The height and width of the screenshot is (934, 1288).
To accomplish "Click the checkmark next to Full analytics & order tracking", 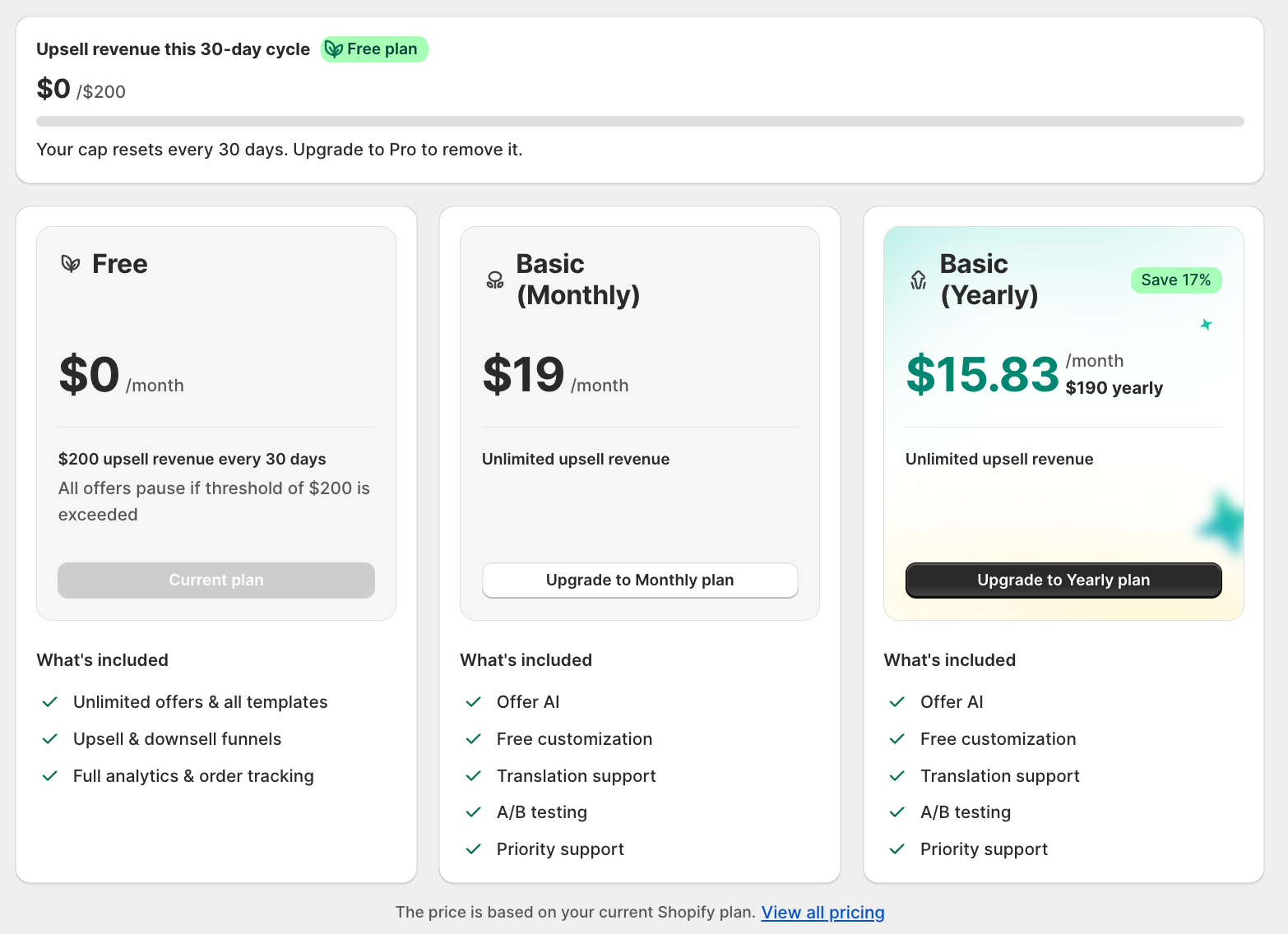I will click(x=50, y=776).
